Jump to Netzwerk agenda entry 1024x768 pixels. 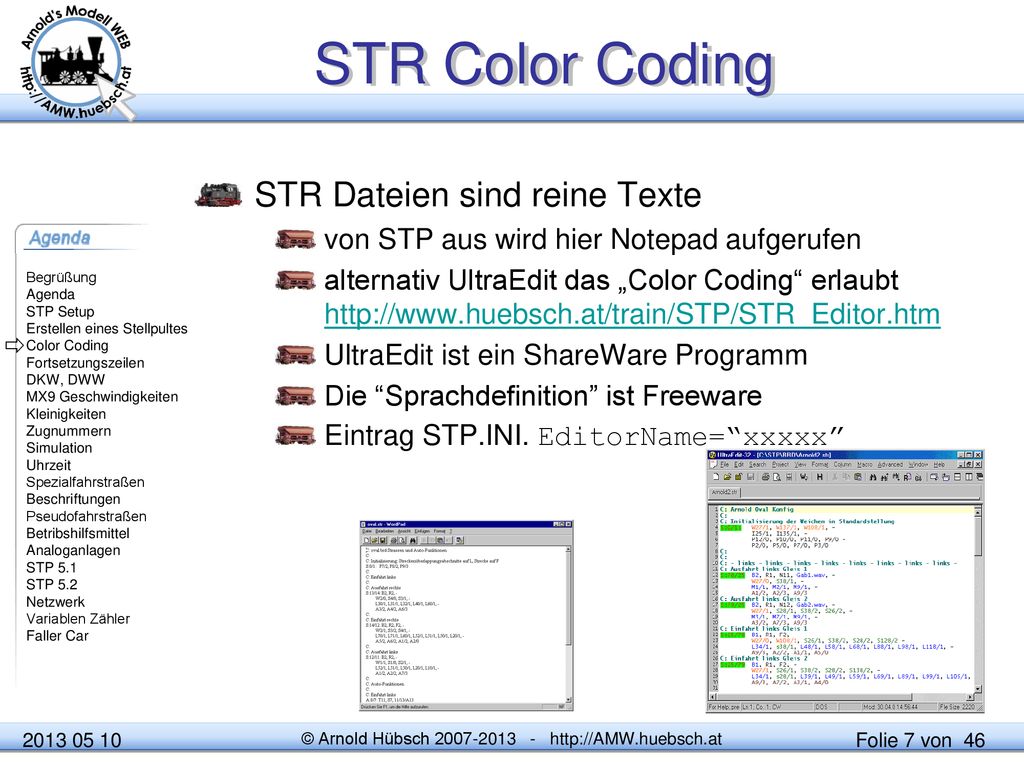56,601
